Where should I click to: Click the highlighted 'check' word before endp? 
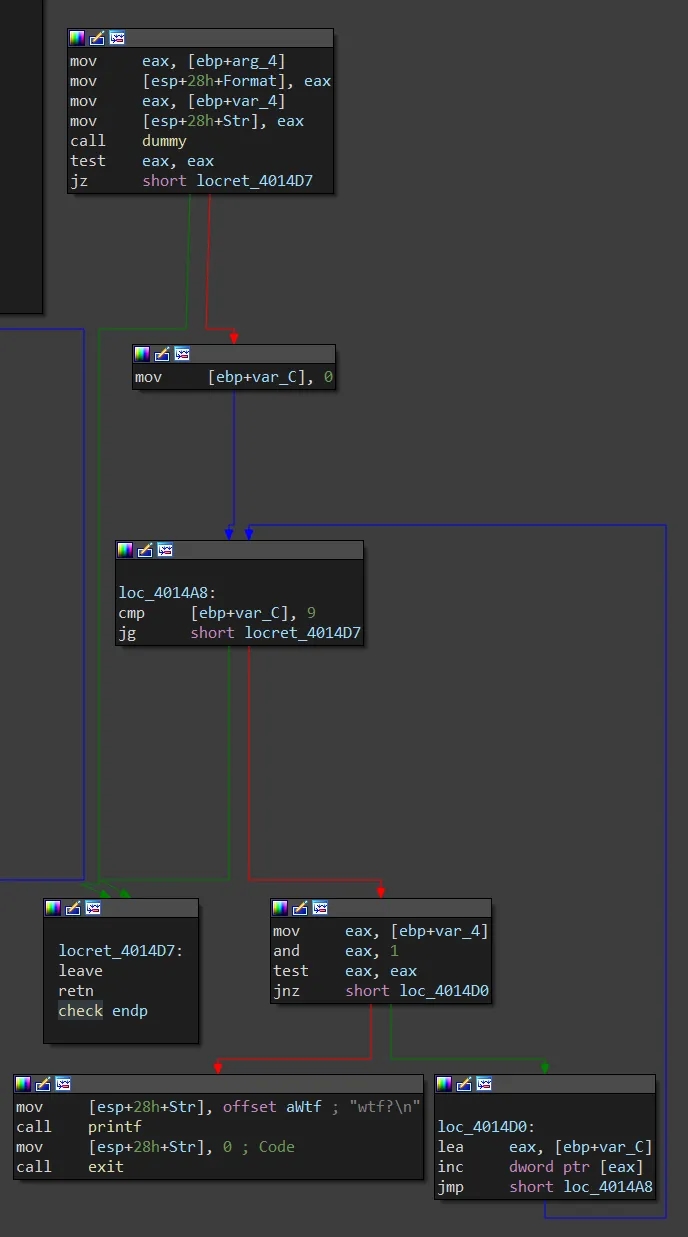80,1011
